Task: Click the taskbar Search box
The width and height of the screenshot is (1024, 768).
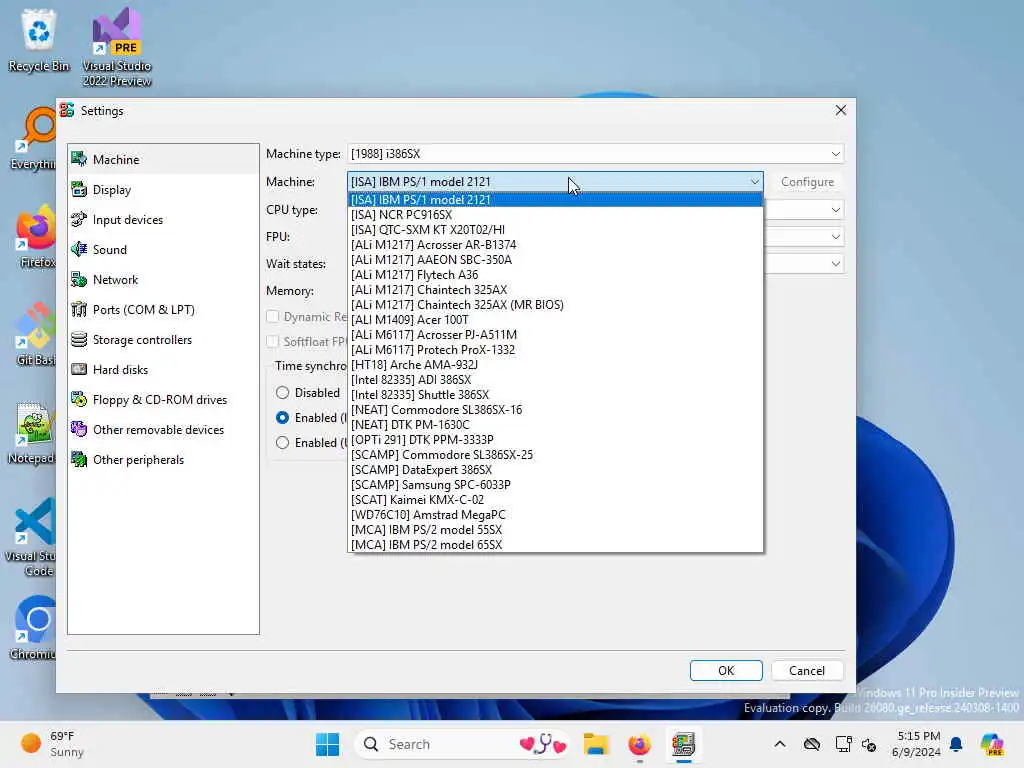Action: click(464, 744)
